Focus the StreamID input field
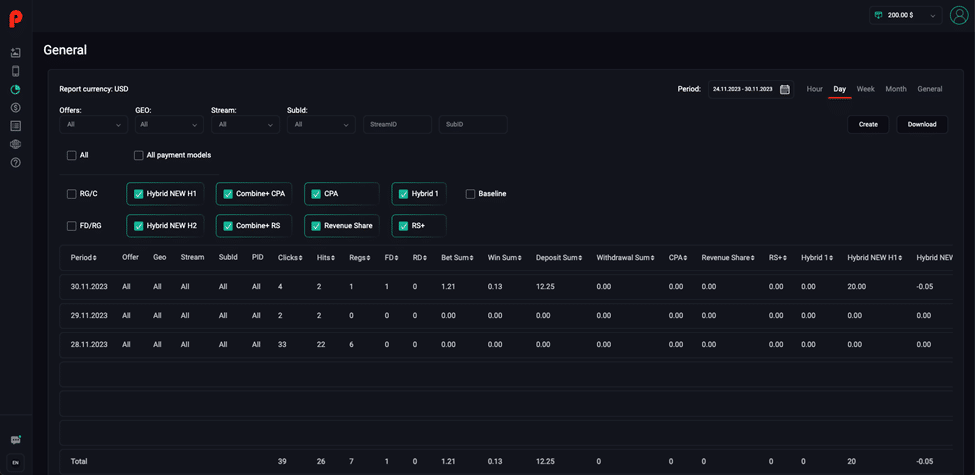The image size is (975, 475). [397, 124]
